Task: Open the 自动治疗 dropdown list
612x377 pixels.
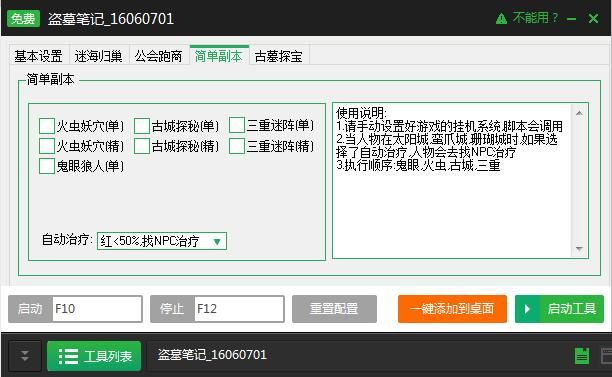Action: pyautogui.click(x=162, y=241)
